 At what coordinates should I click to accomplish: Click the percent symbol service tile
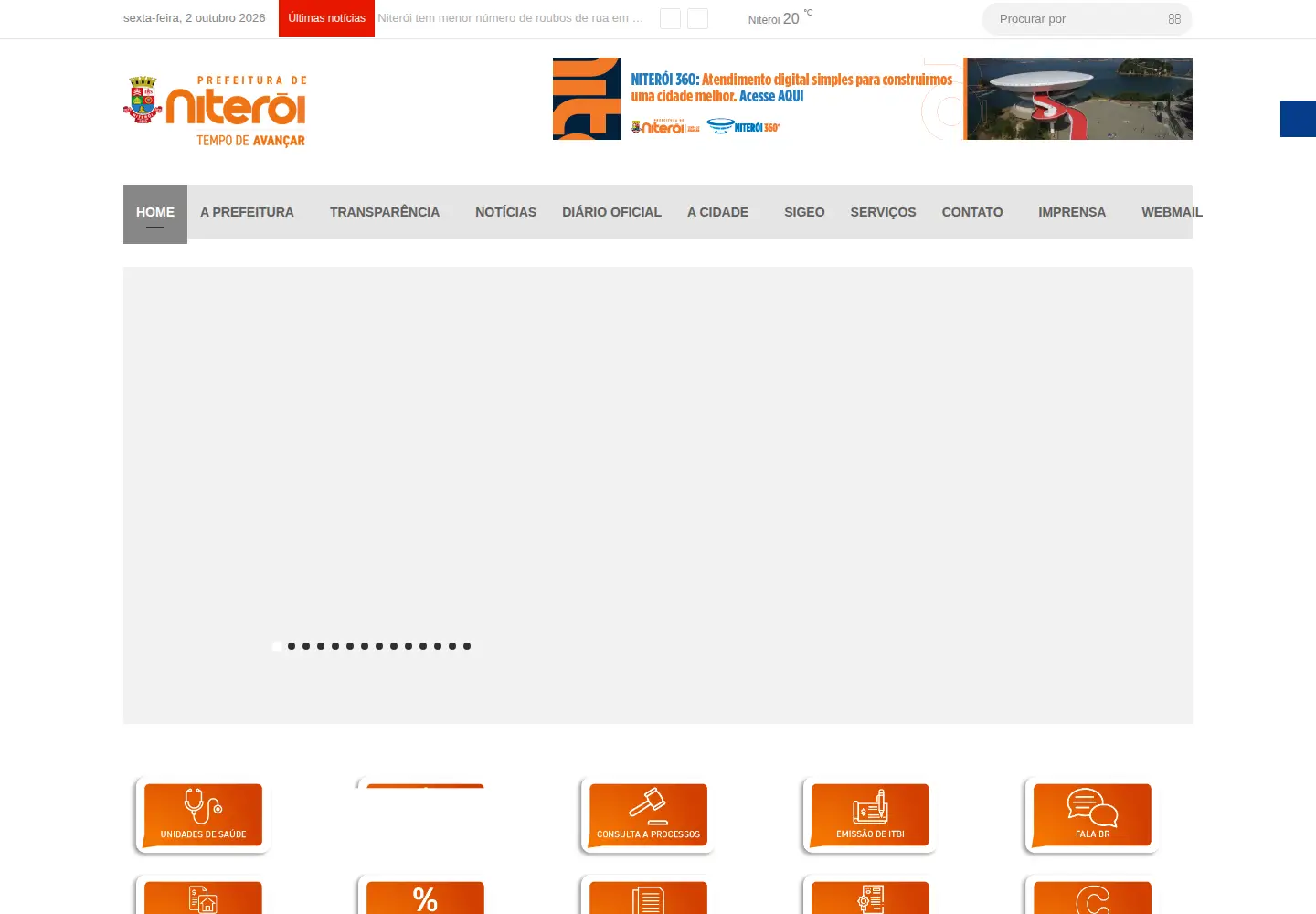[425, 896]
